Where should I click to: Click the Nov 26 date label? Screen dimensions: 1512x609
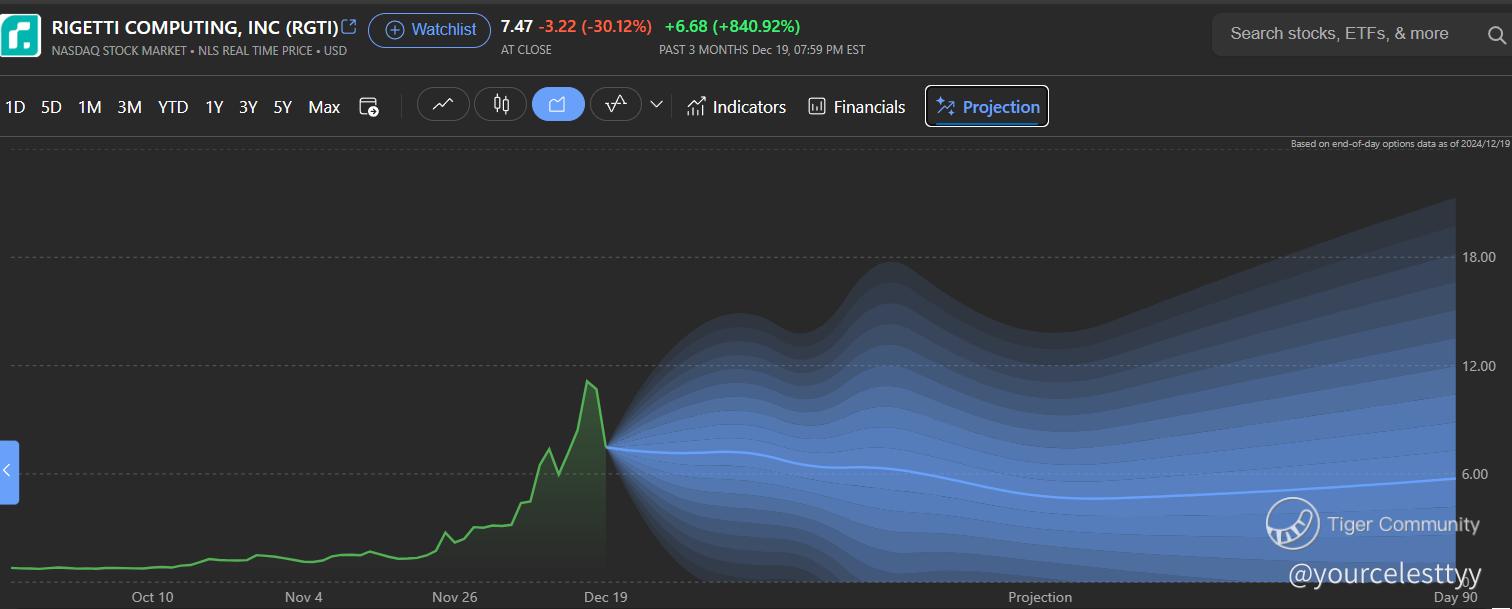[x=455, y=597]
